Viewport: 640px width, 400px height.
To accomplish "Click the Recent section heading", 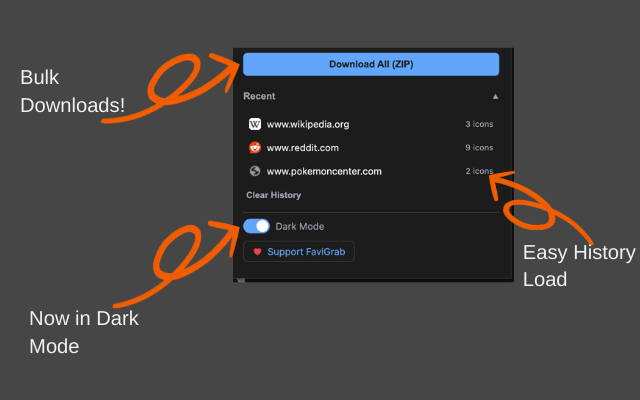I will (x=259, y=96).
